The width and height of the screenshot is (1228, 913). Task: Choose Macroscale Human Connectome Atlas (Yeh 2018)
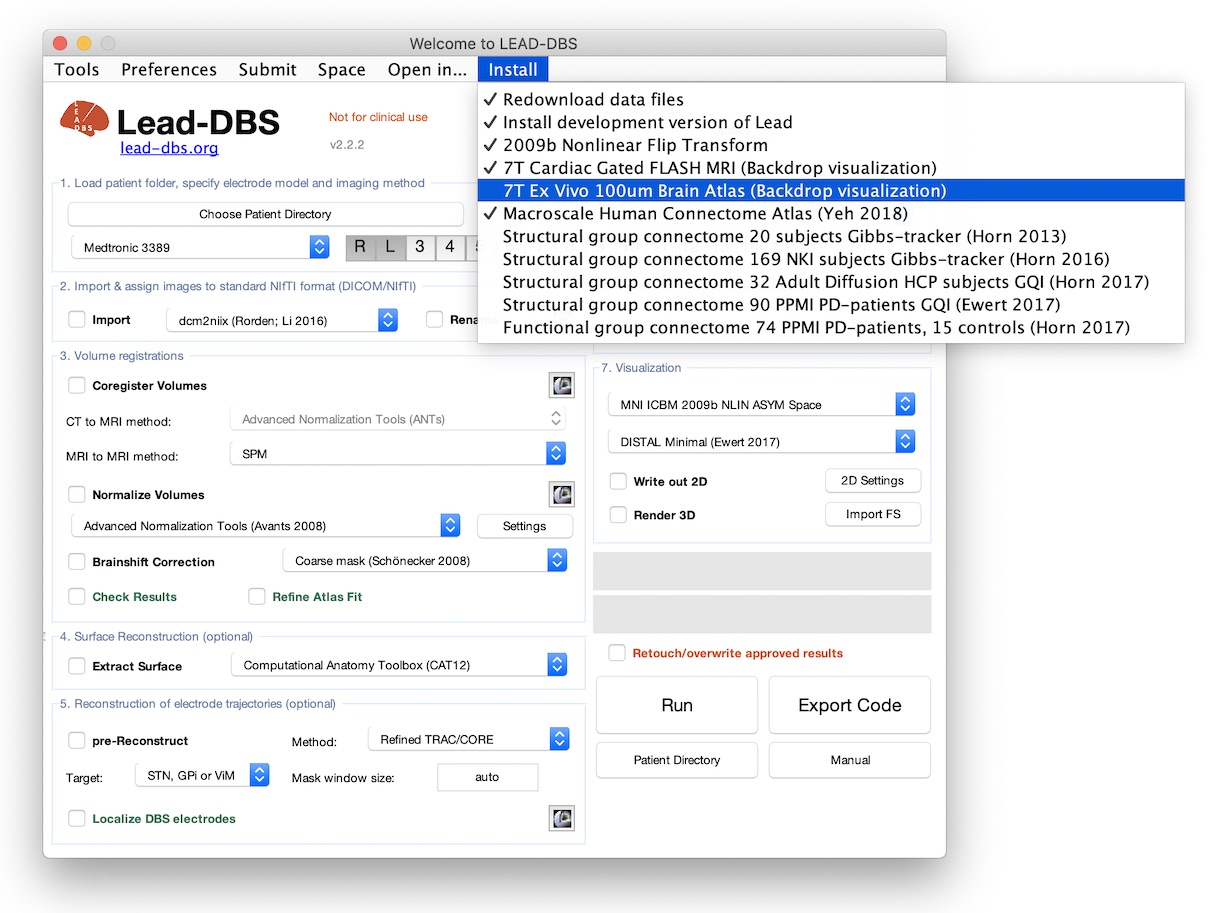831,214
